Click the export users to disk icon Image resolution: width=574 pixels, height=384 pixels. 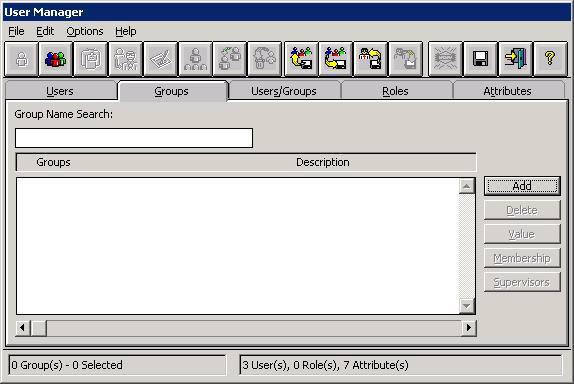coord(370,59)
